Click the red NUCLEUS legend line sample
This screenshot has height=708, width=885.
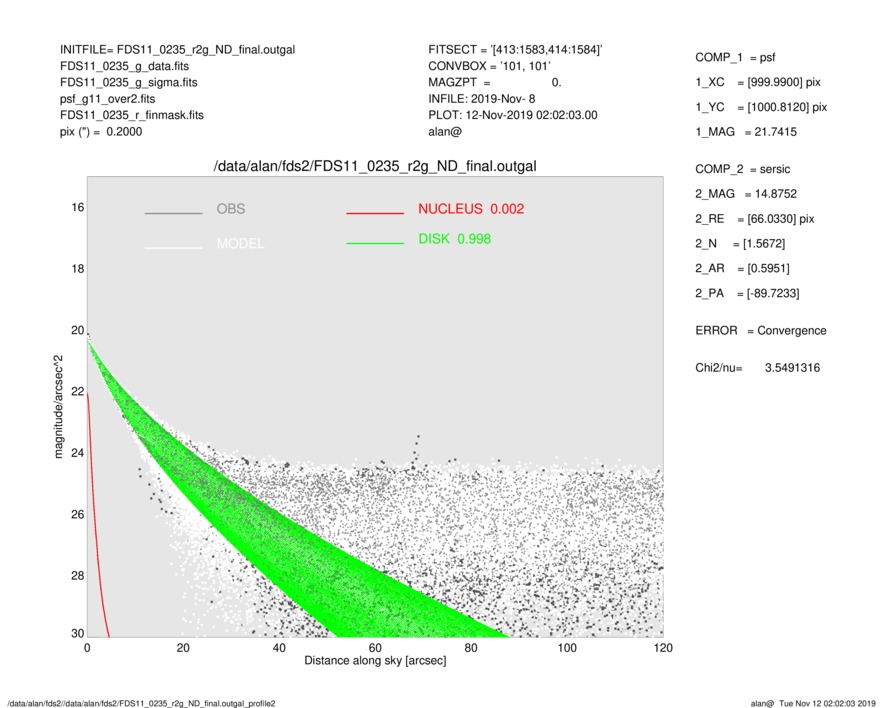pyautogui.click(x=375, y=213)
